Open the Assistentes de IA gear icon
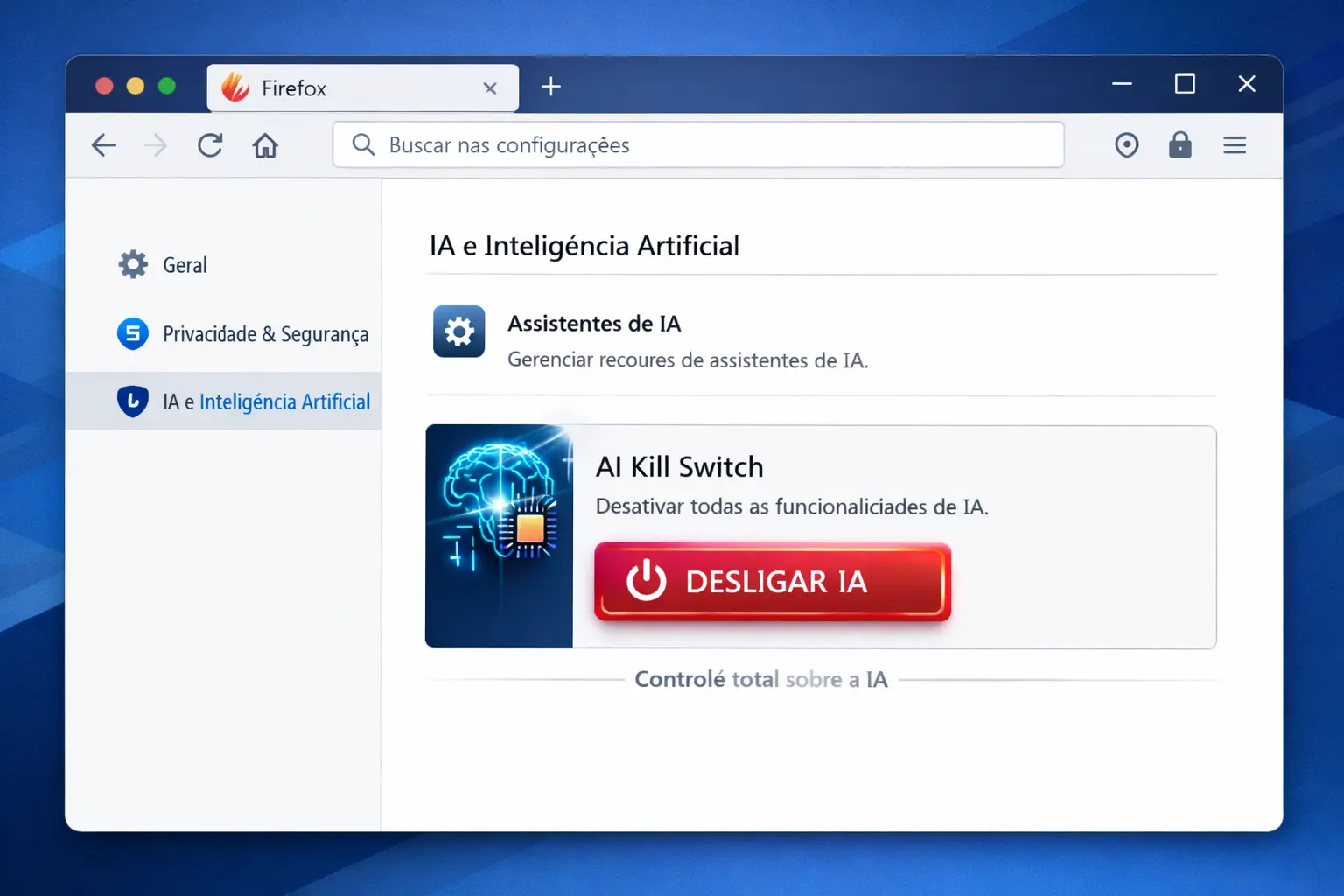 click(x=458, y=332)
